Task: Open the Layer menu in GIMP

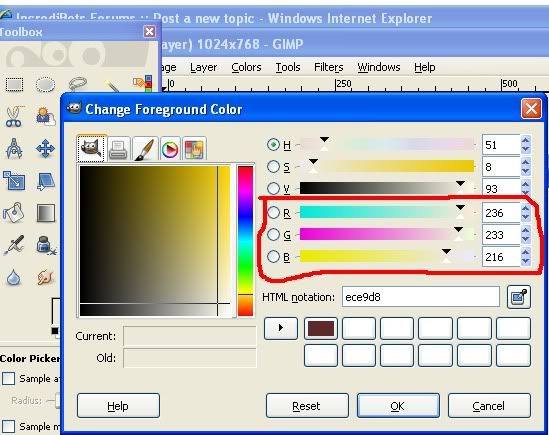Action: click(x=203, y=67)
